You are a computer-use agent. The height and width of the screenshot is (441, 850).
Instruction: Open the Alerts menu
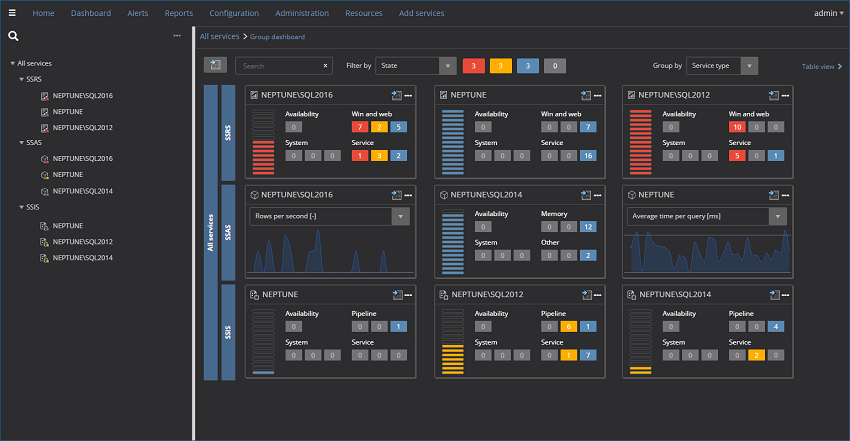(x=138, y=13)
